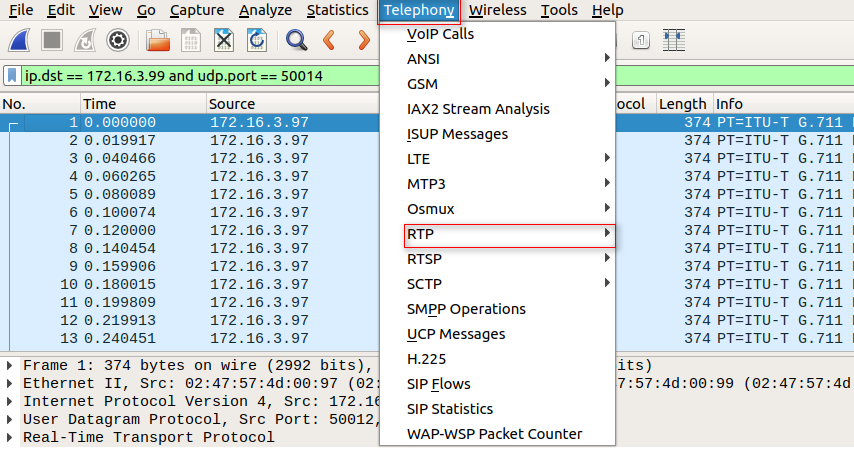
Task: Select packet 2 at time 0.019917
Action: [190, 140]
